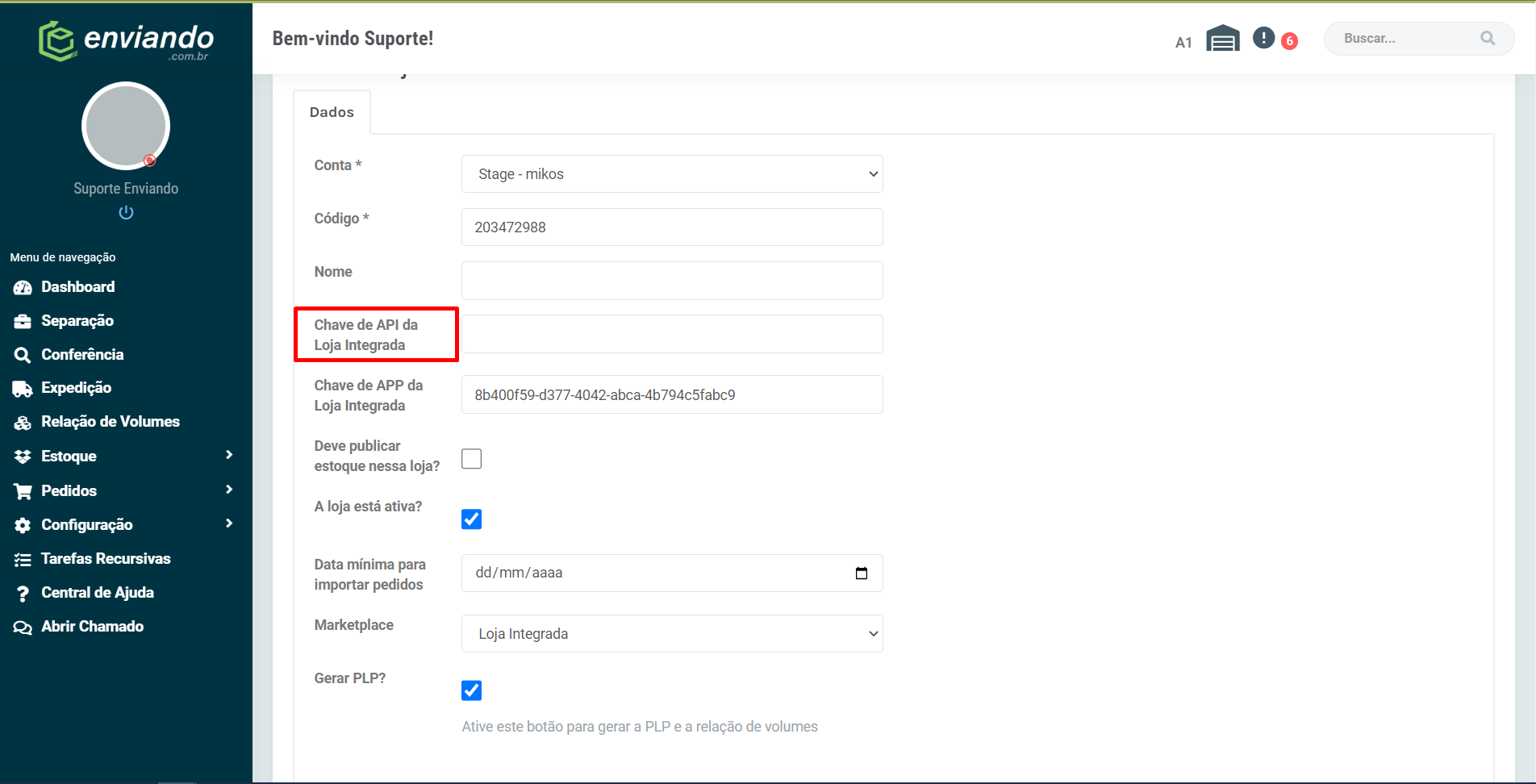
Task: Open Tarefas Recursivas menu item
Action: coord(106,559)
